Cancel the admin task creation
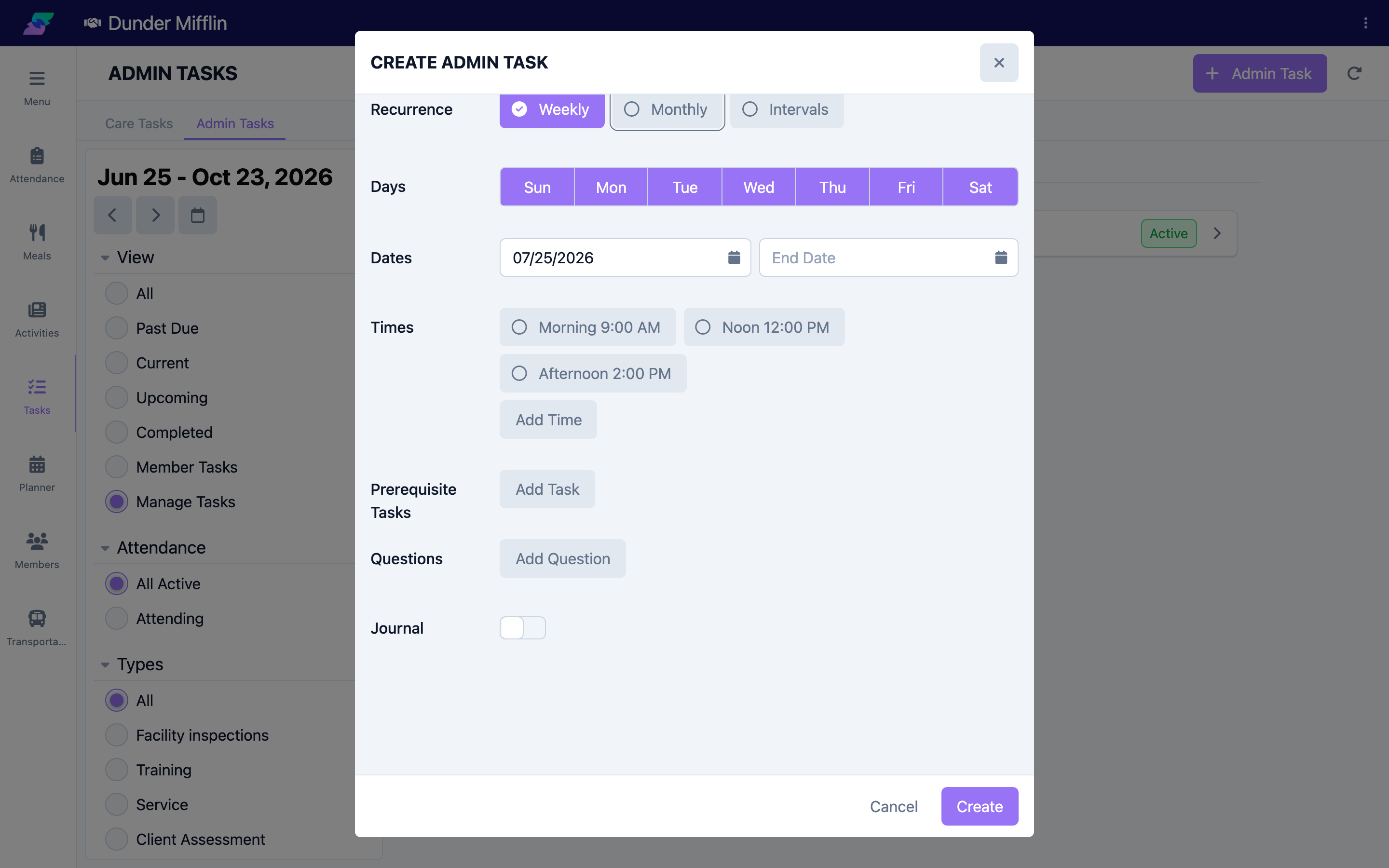Image resolution: width=1389 pixels, height=868 pixels. click(x=894, y=806)
